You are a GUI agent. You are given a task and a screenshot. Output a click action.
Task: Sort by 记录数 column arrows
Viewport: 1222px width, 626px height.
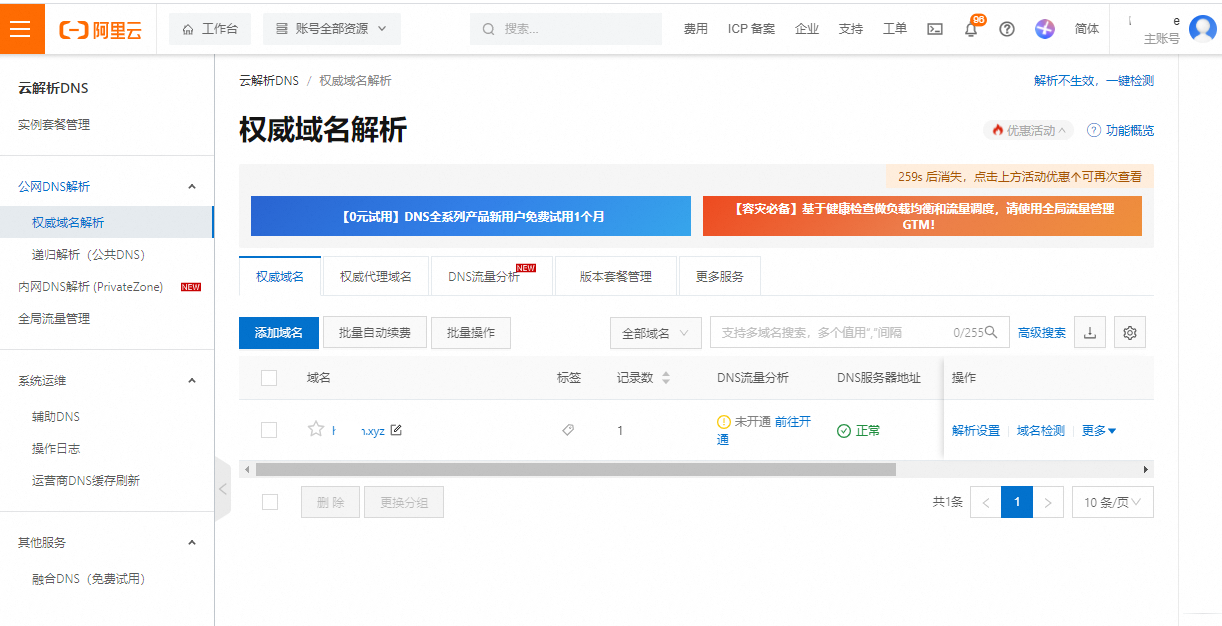666,378
